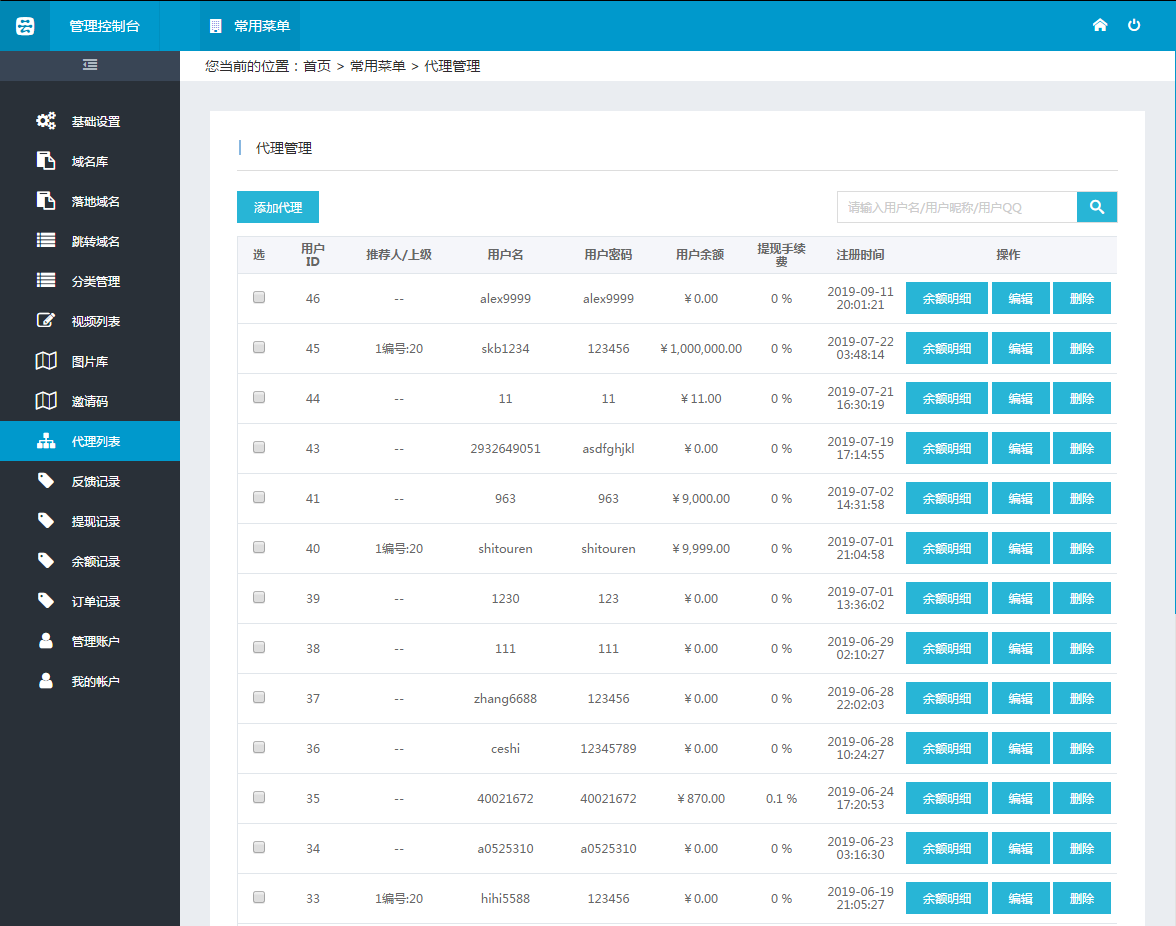Tick the checkbox for user ID 35
The height and width of the screenshot is (926, 1176).
point(259,798)
